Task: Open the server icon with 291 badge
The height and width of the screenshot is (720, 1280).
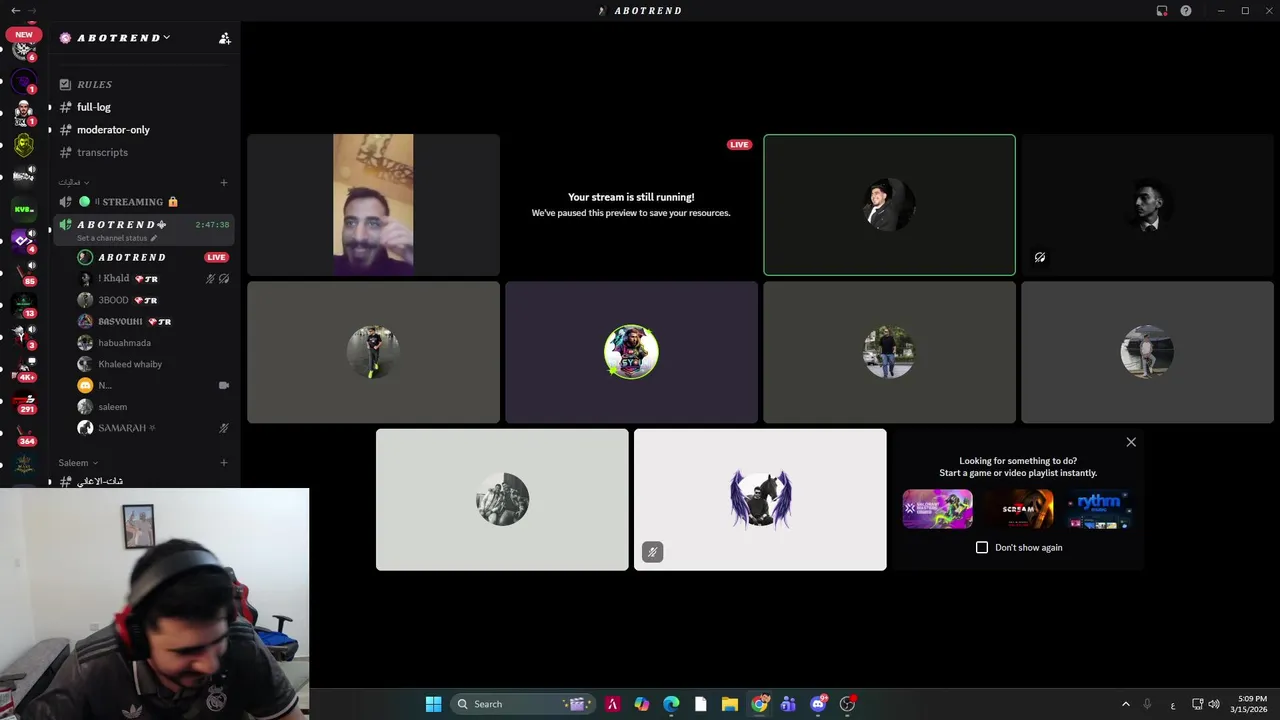Action: coord(24,402)
